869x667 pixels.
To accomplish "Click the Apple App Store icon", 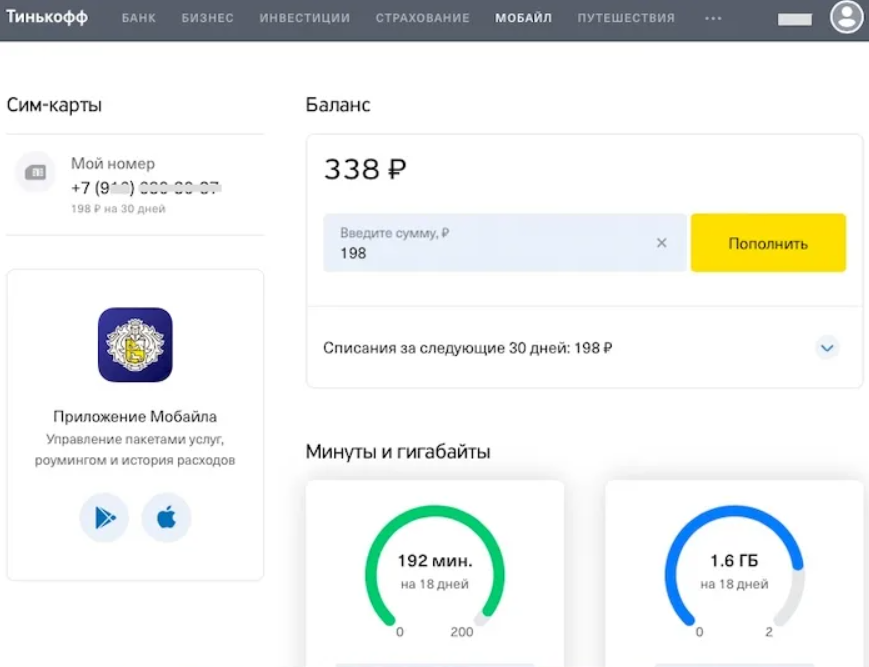I will click(166, 518).
